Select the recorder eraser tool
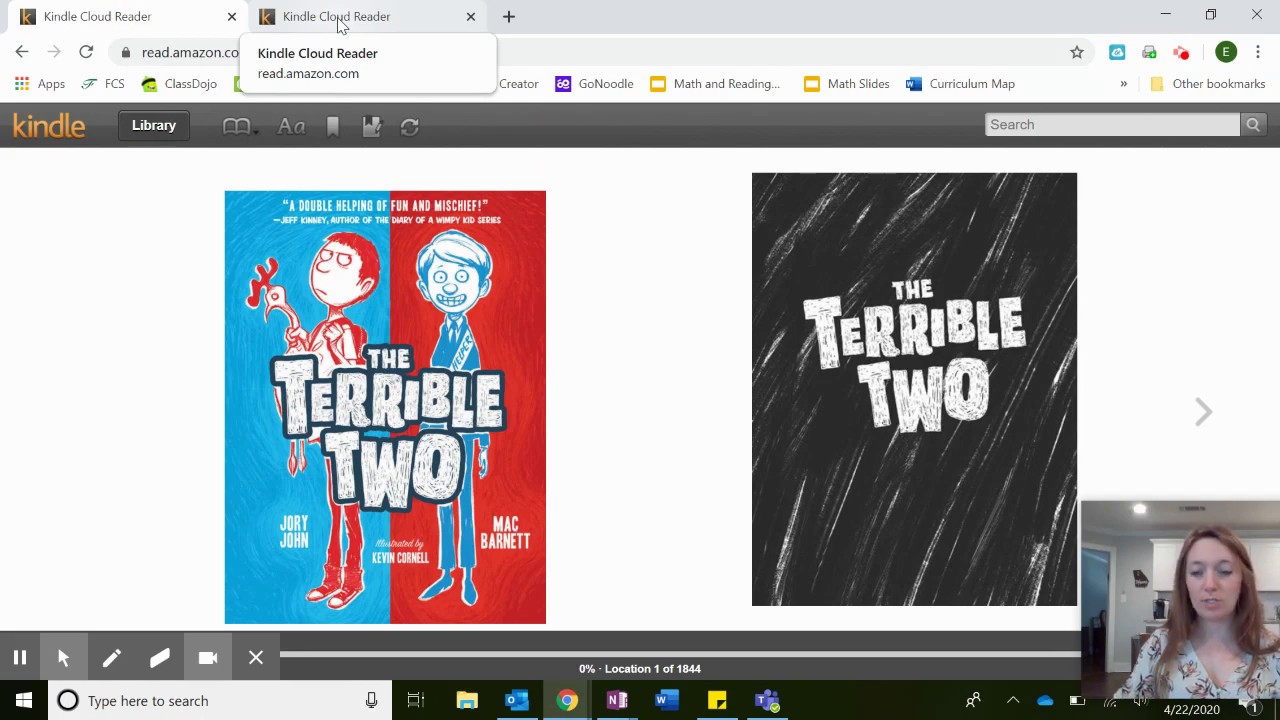Image resolution: width=1280 pixels, height=720 pixels. pos(159,657)
